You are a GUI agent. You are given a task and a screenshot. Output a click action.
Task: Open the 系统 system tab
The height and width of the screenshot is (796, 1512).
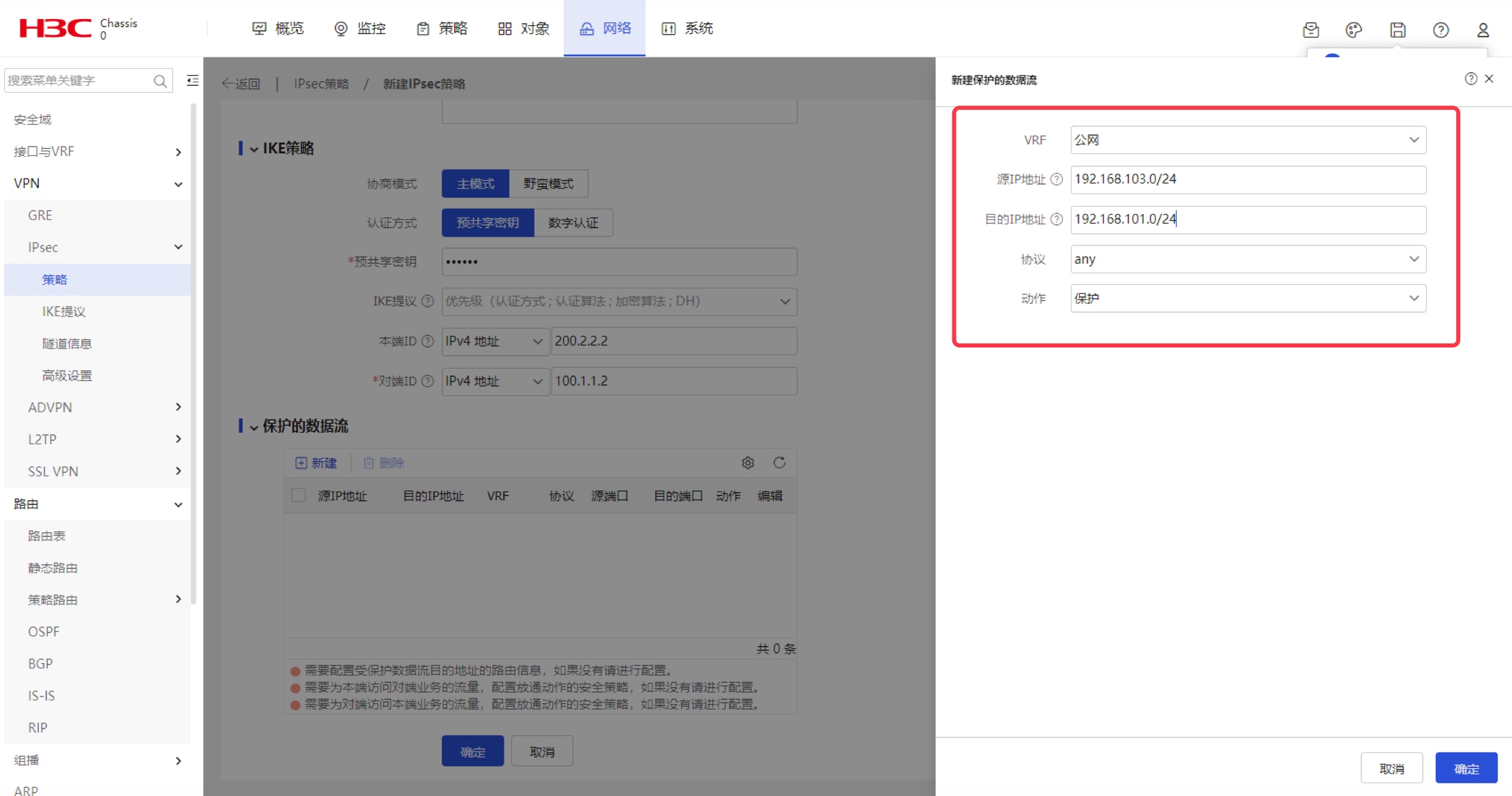pyautogui.click(x=687, y=29)
